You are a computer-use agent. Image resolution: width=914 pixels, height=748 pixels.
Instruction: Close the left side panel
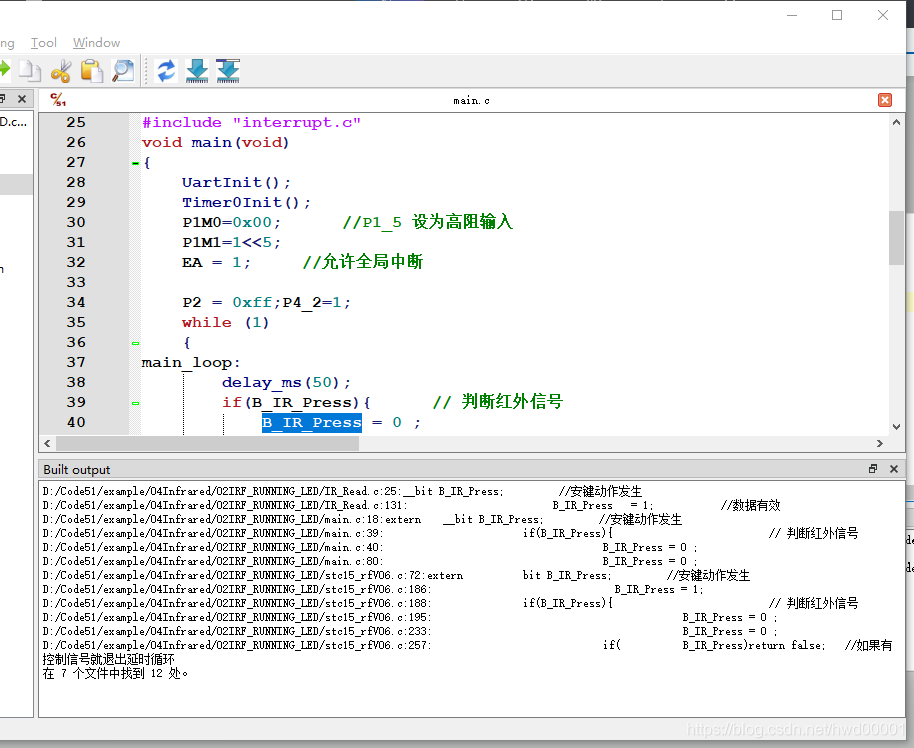click(22, 99)
